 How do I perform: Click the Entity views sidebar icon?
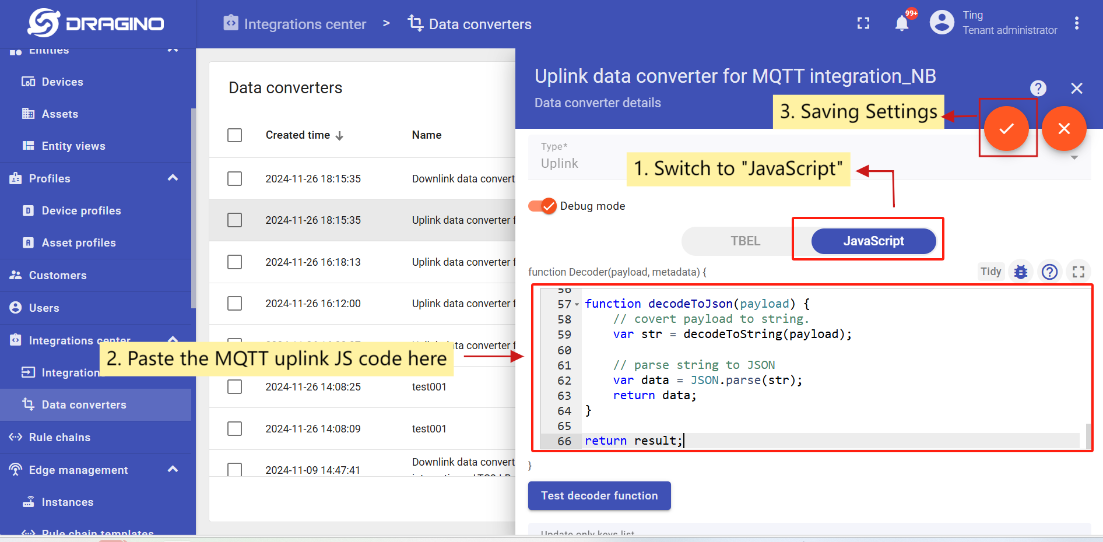[29, 146]
